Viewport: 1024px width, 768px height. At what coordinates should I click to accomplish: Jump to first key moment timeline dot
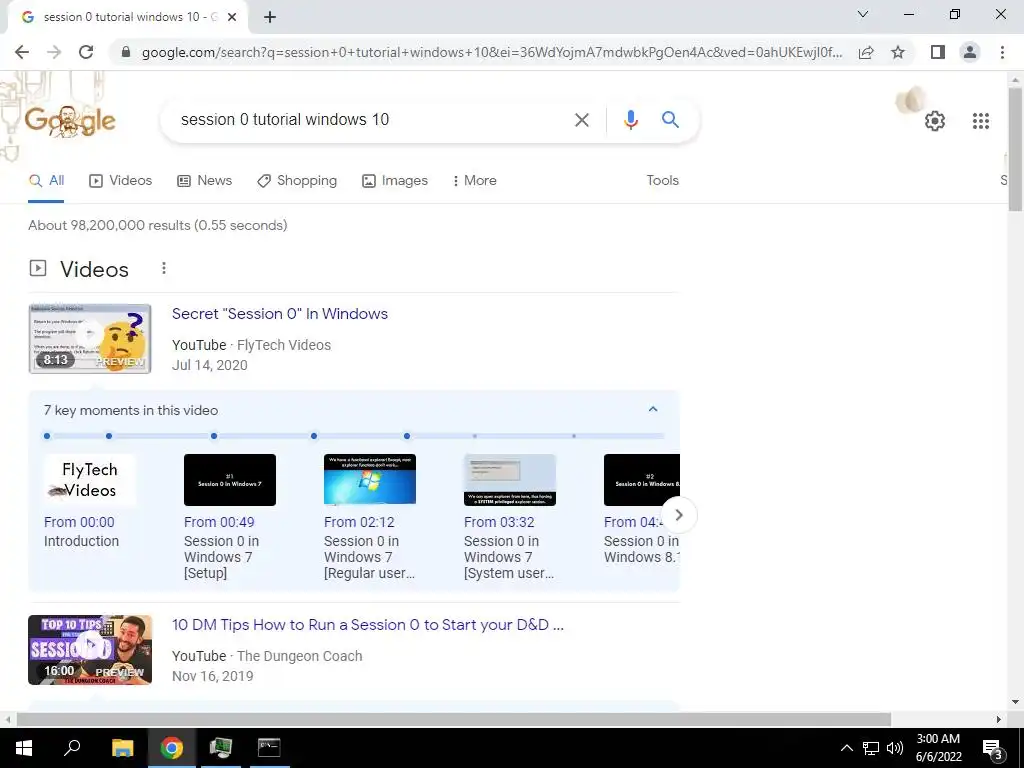coord(47,436)
